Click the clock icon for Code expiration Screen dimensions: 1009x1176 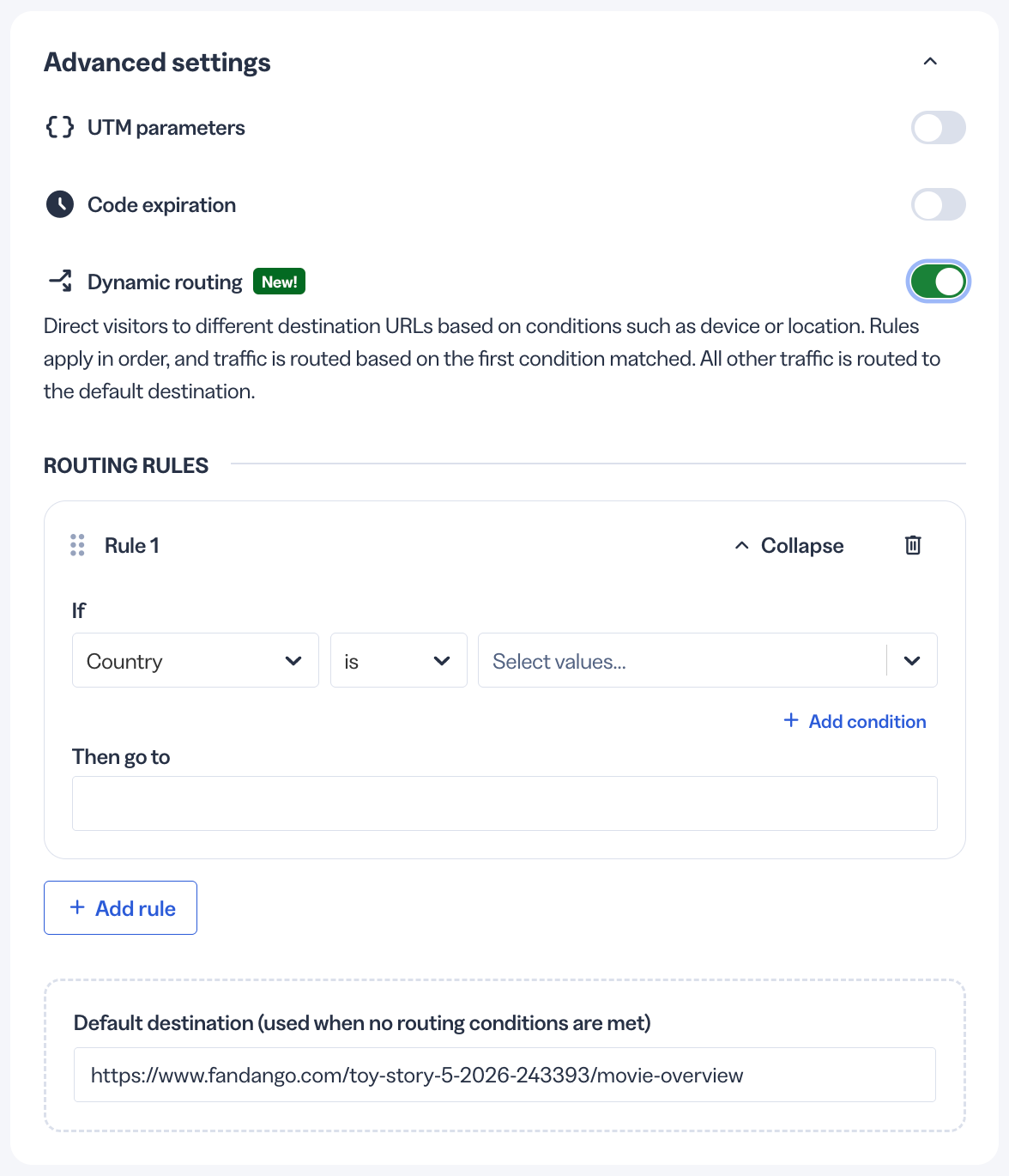pos(60,205)
